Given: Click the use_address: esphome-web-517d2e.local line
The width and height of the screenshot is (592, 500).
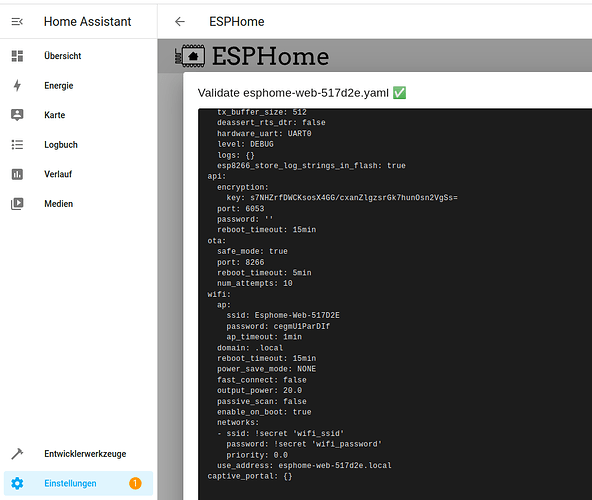Looking at the screenshot, I should point(304,466).
